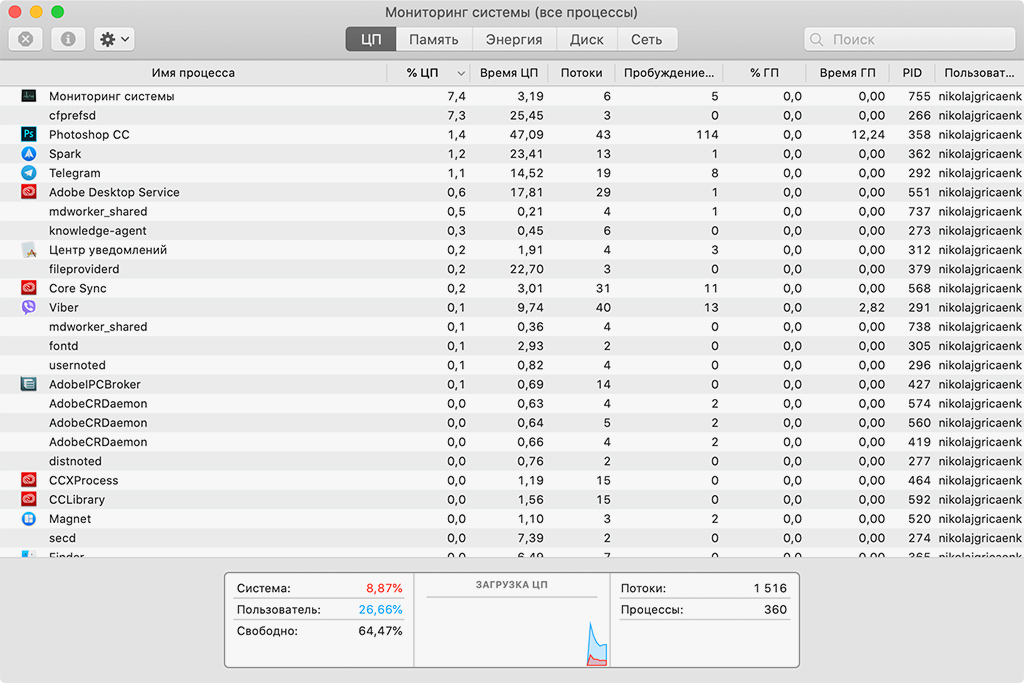
Task: Click the Загрузка ЦП load graph
Action: coord(512,620)
